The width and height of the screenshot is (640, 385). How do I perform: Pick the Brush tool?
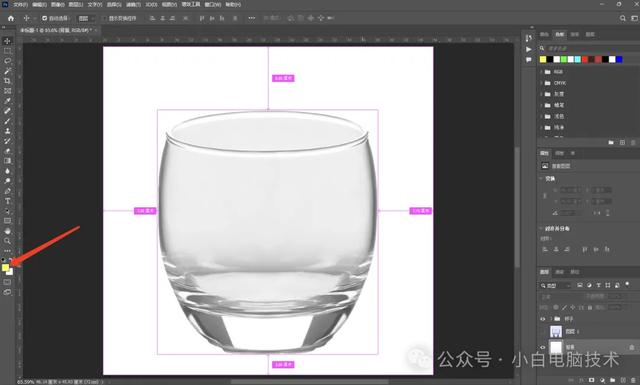pyautogui.click(x=7, y=121)
